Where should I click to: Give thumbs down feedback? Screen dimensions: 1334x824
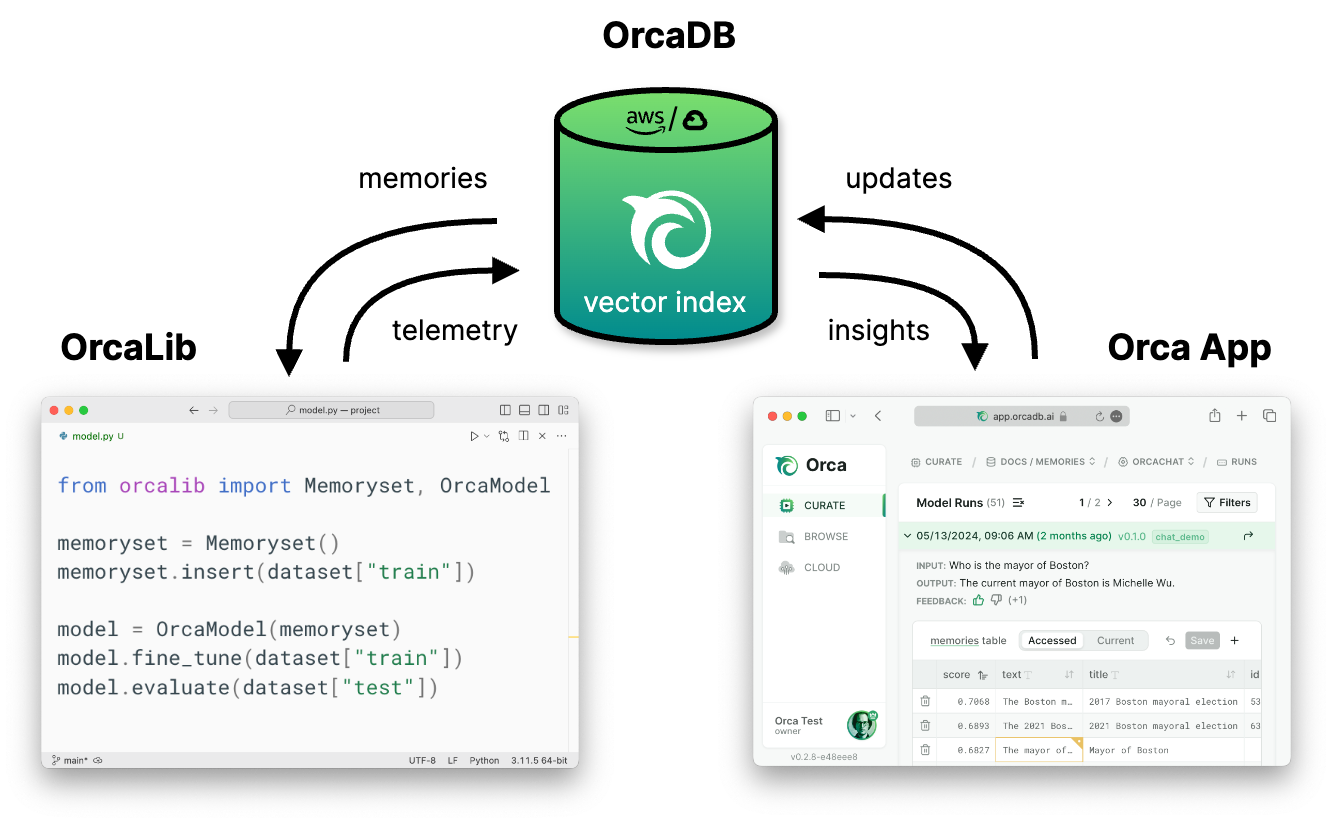coord(996,601)
